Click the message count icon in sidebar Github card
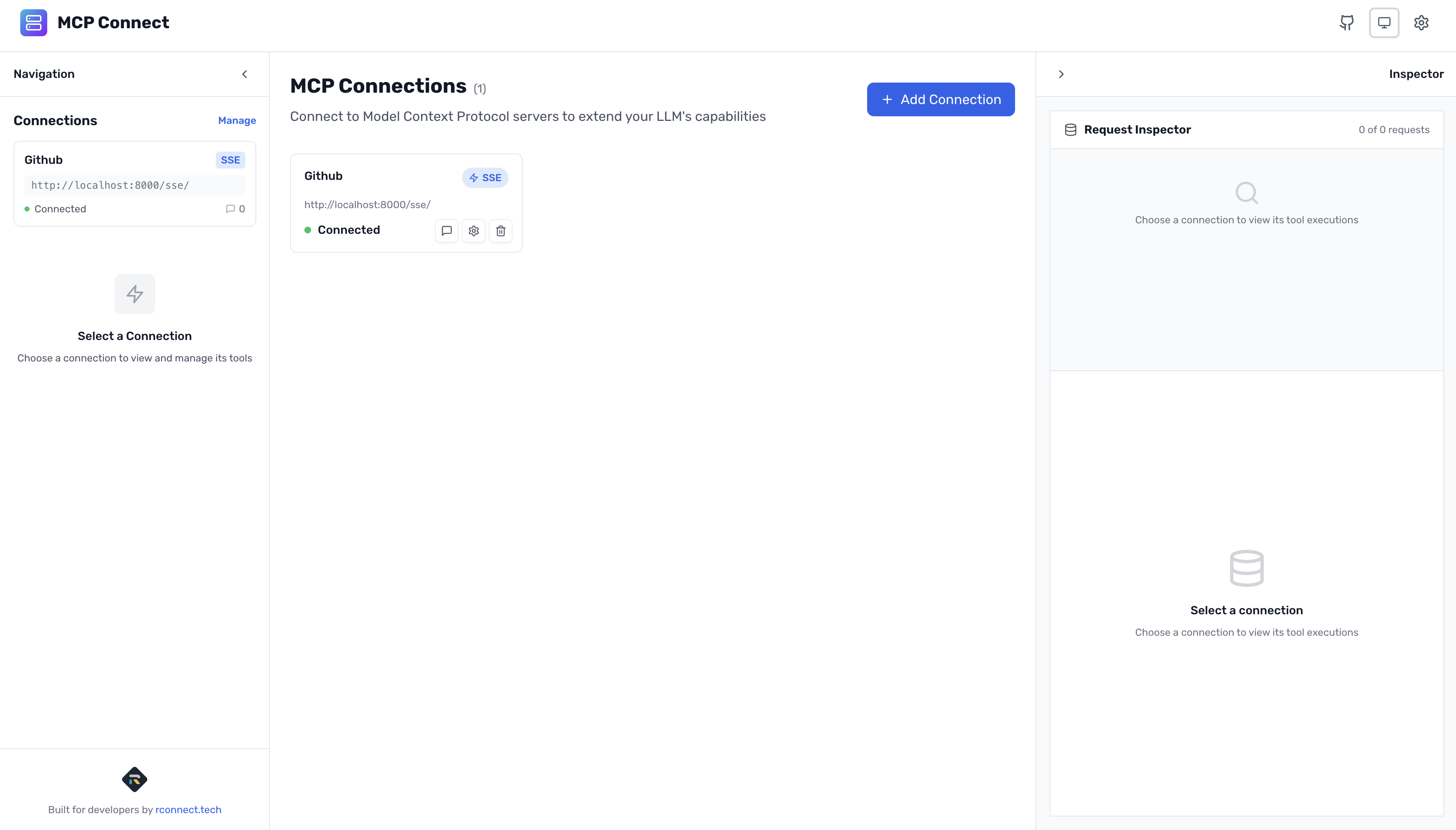Screen dimensions: 1456x830 tap(231, 209)
